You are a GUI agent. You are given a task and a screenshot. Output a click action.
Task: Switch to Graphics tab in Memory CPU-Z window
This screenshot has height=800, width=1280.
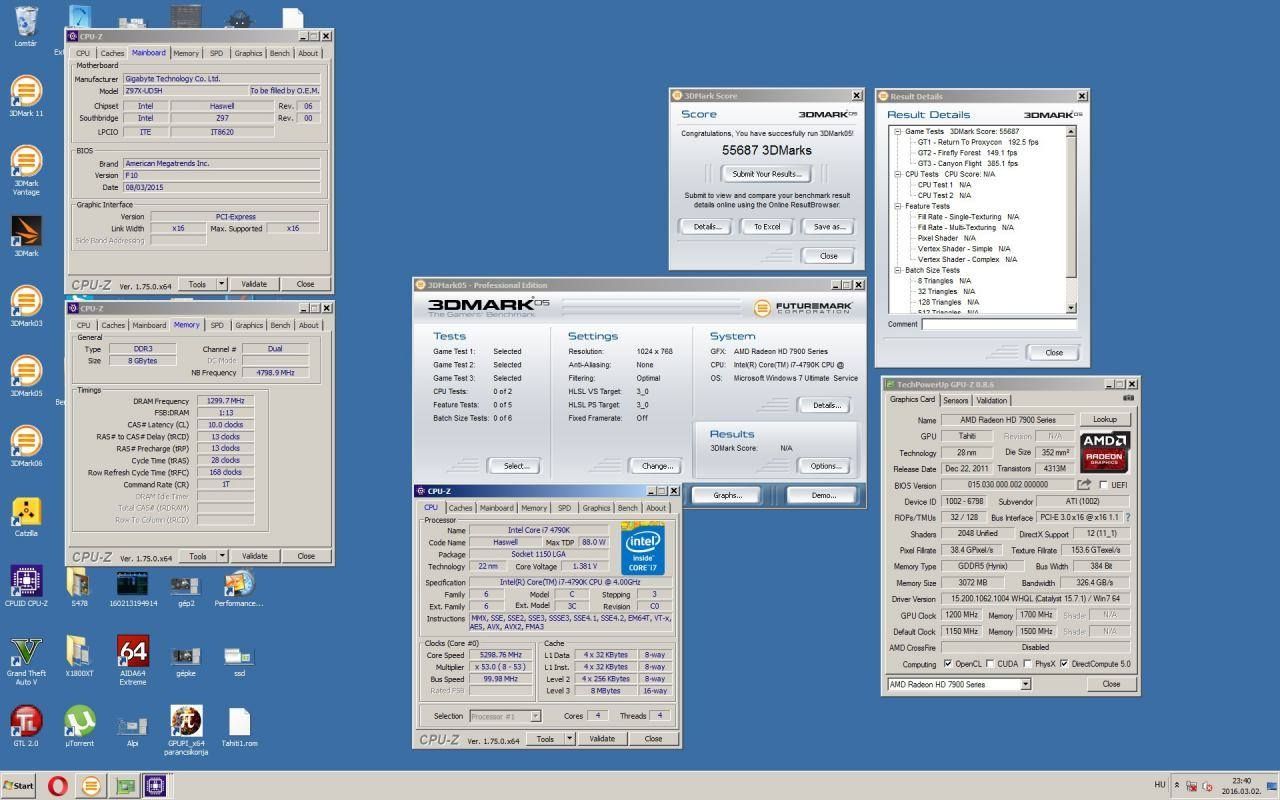[x=249, y=325]
